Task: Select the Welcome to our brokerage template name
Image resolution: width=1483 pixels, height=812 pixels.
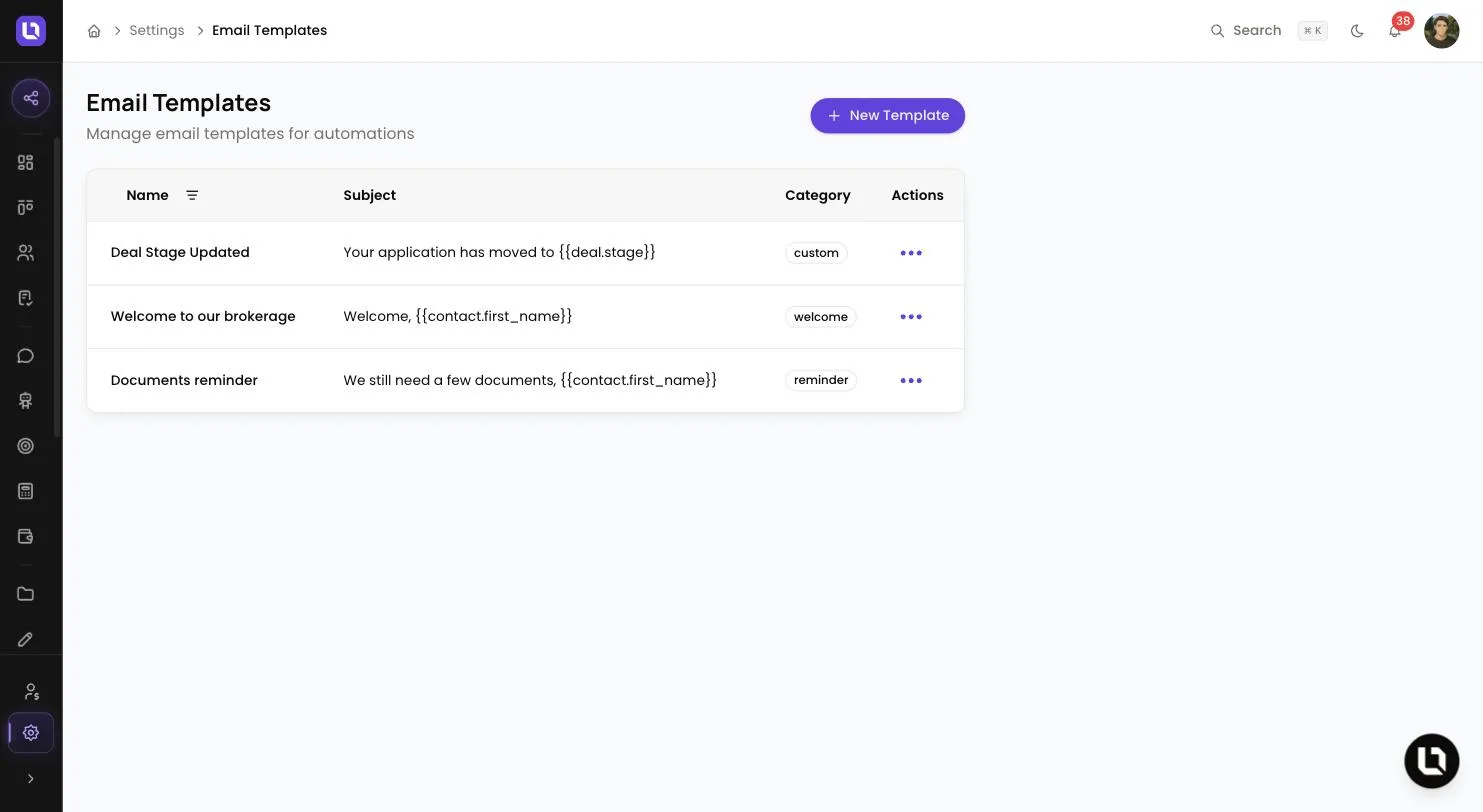Action: tap(203, 316)
